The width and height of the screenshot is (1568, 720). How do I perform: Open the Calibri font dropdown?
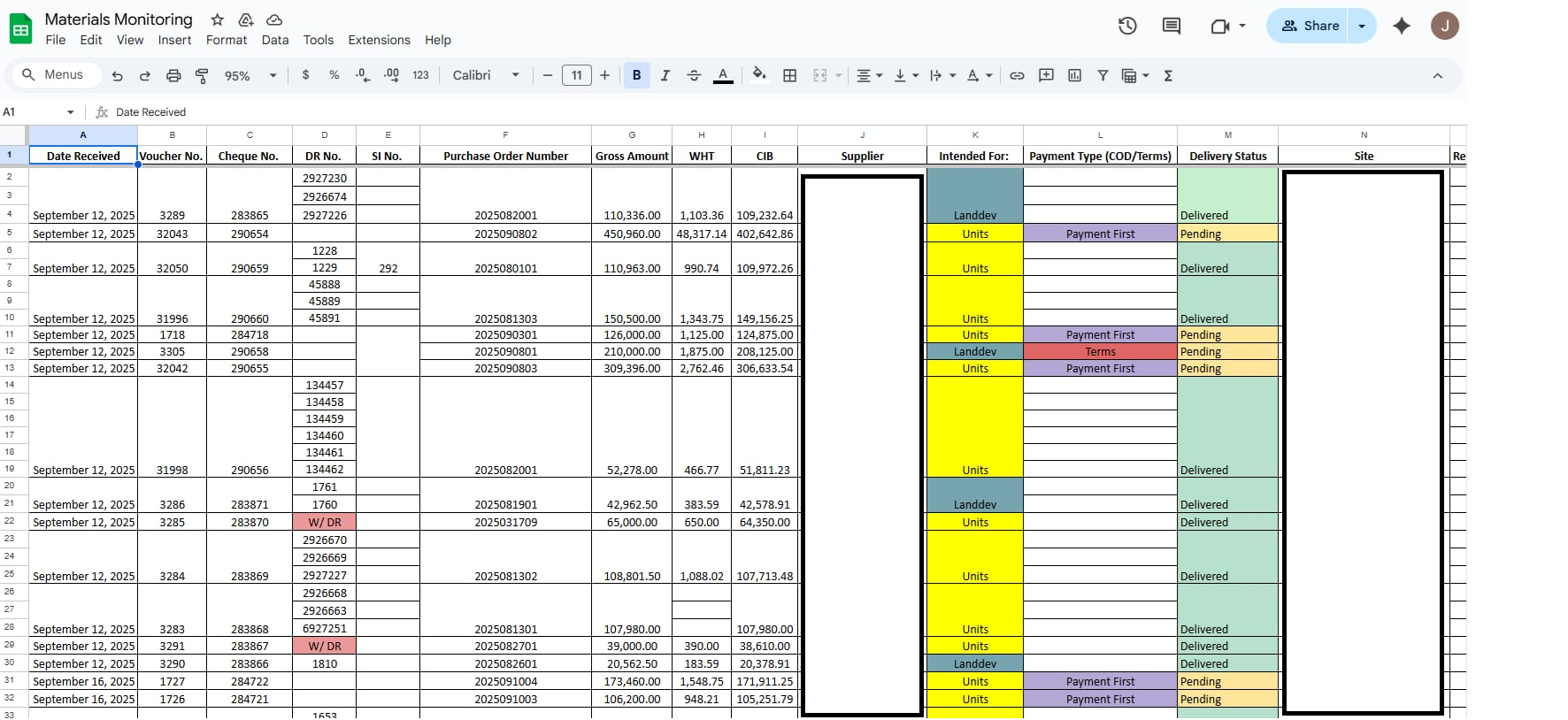pos(486,76)
